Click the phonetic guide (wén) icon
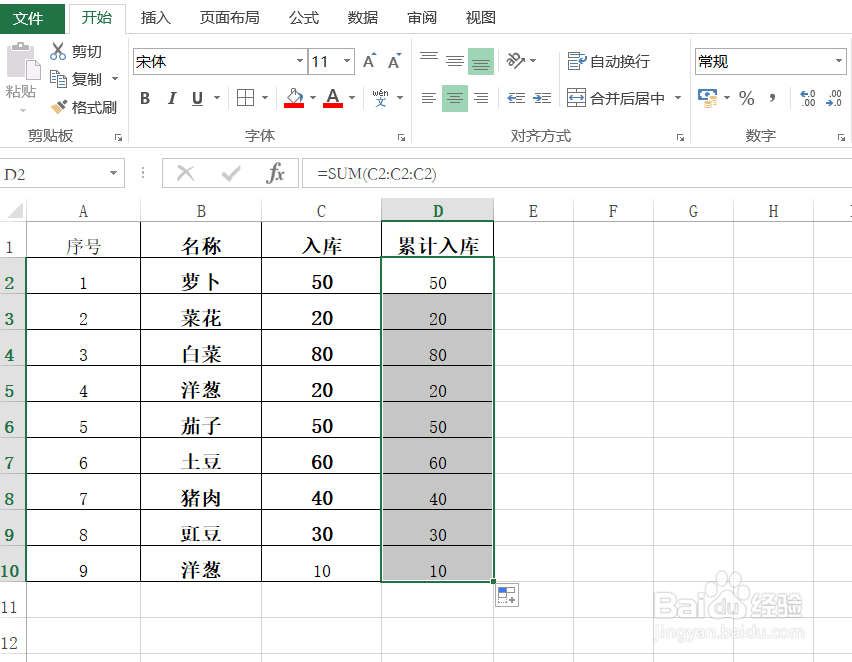The width and height of the screenshot is (852, 662). click(380, 98)
